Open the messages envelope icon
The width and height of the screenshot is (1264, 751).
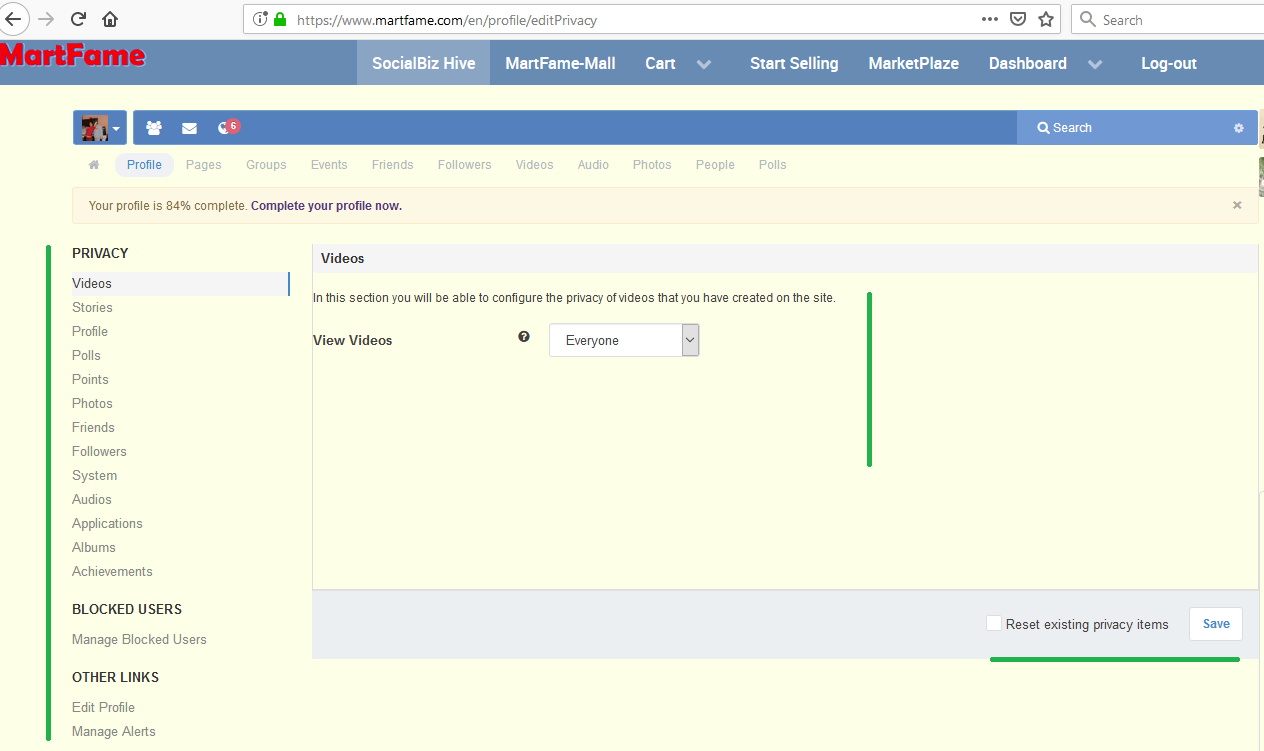pyautogui.click(x=189, y=128)
